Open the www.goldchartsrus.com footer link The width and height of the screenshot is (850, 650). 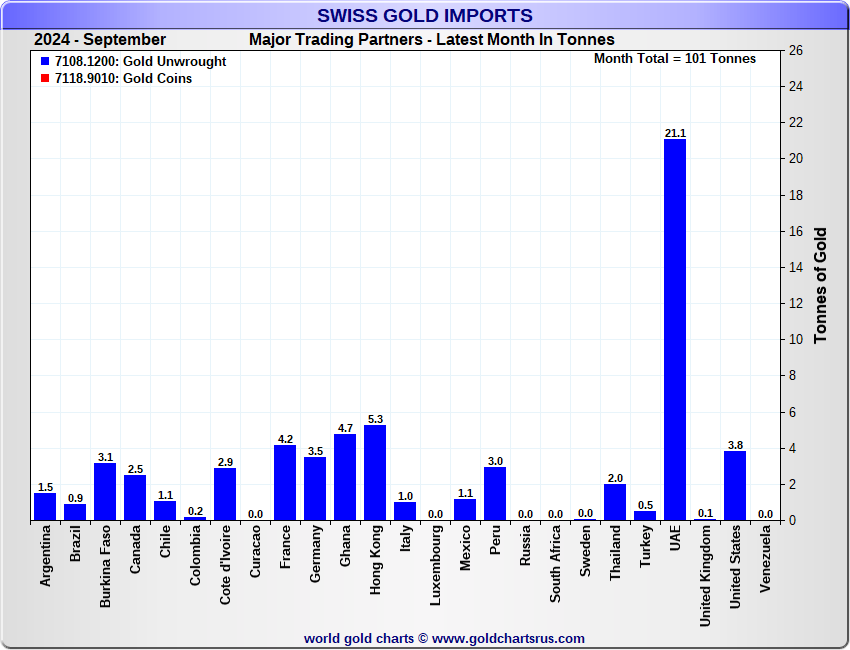509,638
